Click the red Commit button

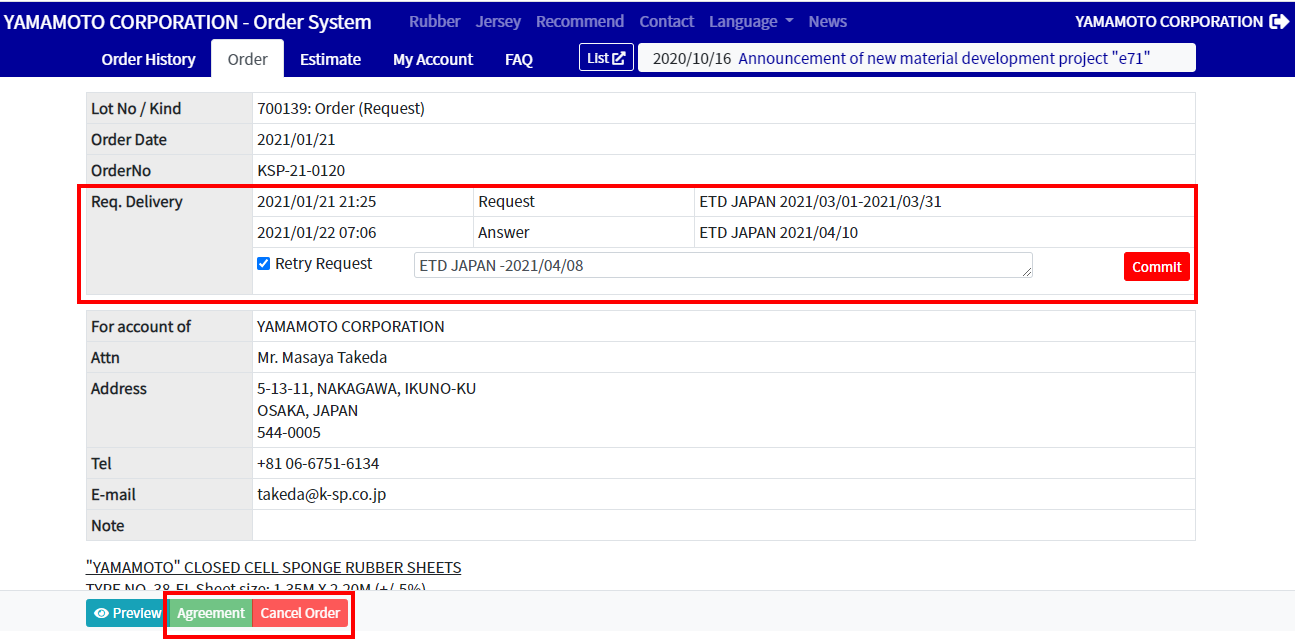(1157, 267)
